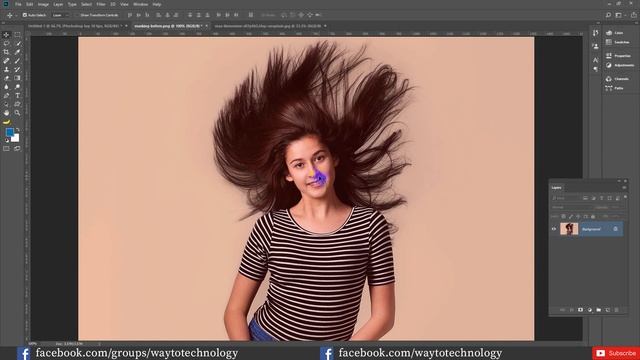Select the Hand tool
The width and height of the screenshot is (640, 360).
[6, 113]
